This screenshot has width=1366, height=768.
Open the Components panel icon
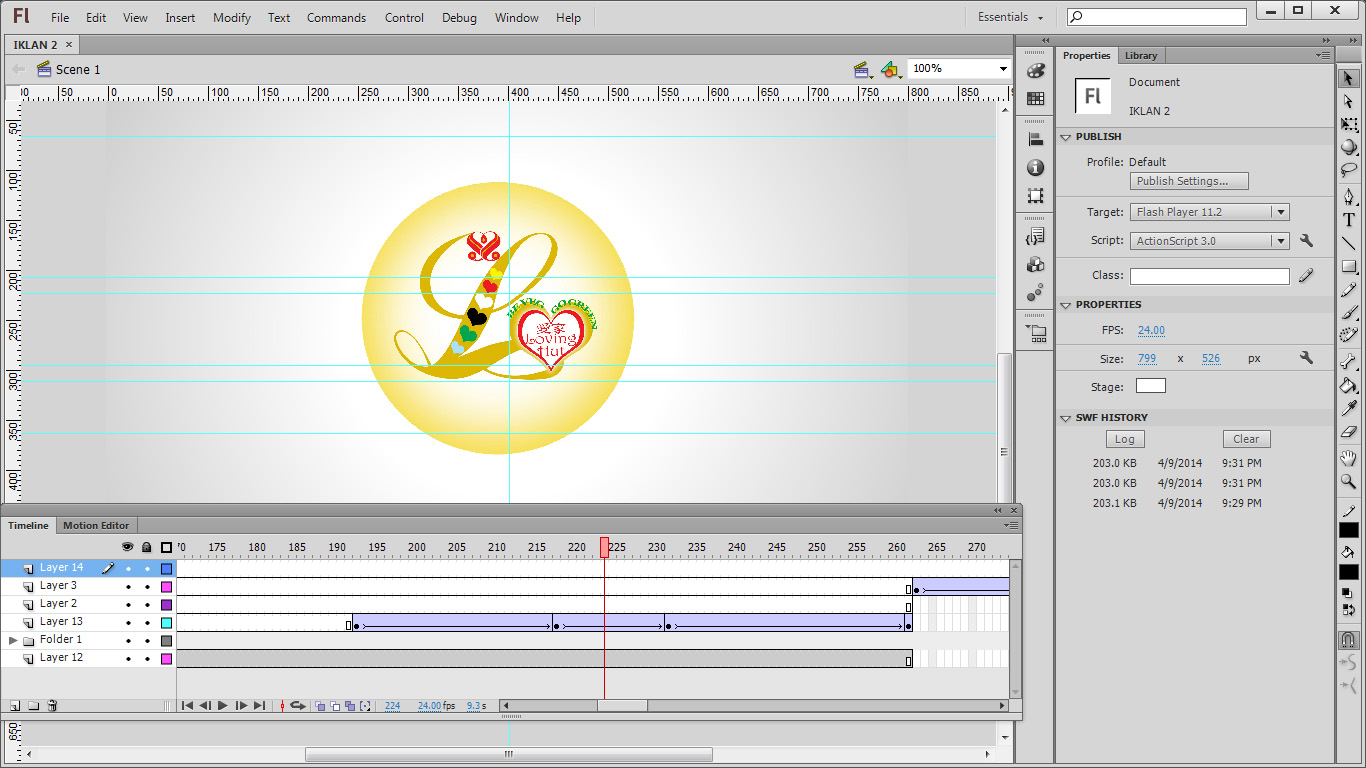tap(1035, 265)
